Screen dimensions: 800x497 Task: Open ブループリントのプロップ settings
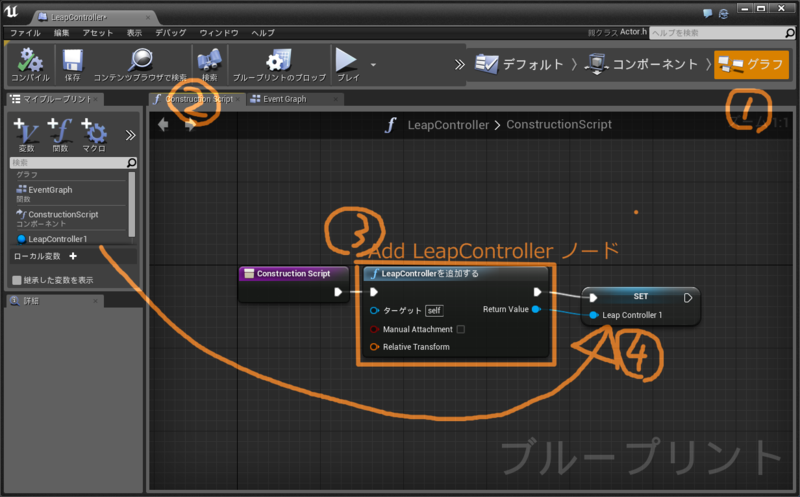(x=279, y=64)
